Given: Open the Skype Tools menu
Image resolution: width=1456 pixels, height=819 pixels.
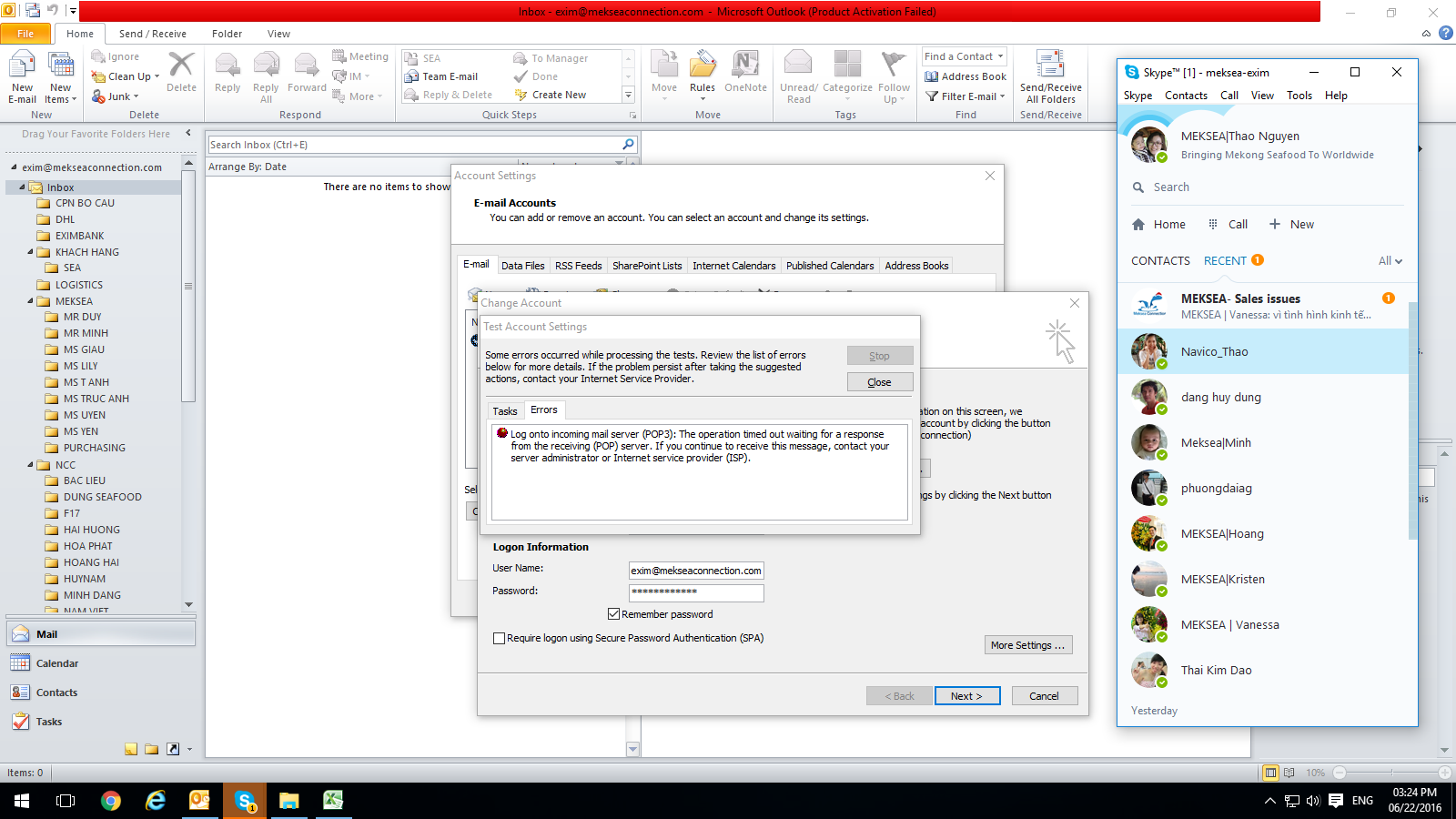Looking at the screenshot, I should point(1299,96).
